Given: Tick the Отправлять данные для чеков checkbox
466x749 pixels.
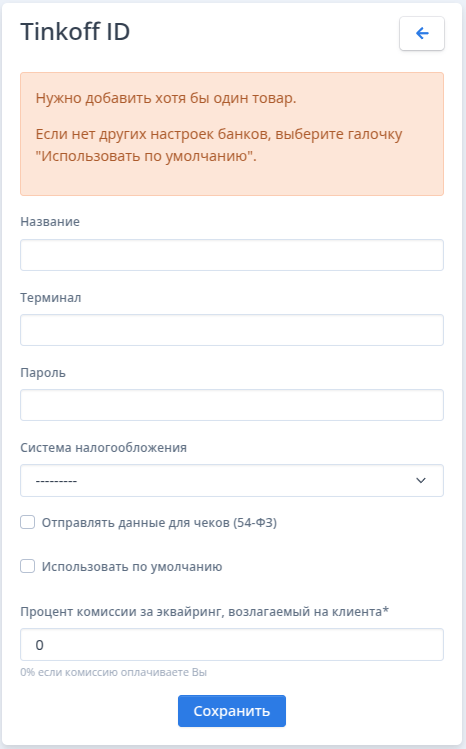Looking at the screenshot, I should pyautogui.click(x=28, y=522).
